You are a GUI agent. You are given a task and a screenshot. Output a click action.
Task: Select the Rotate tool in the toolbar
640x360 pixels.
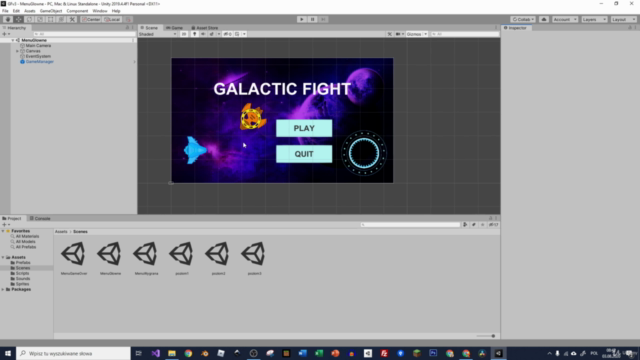(x=29, y=19)
